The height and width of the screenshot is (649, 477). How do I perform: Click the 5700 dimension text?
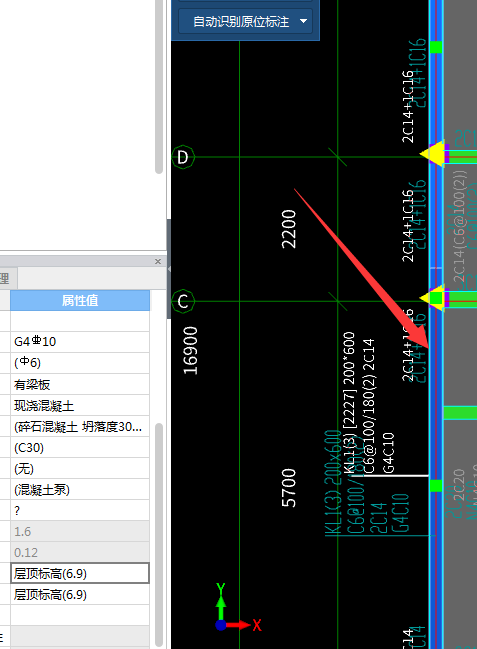(x=289, y=488)
